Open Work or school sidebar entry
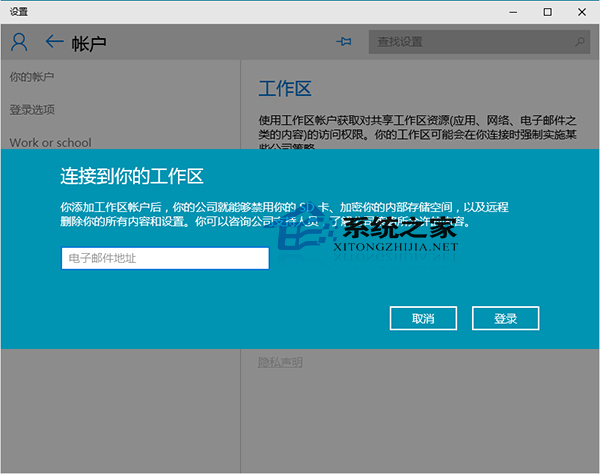Viewport: 600px width, 474px height. tap(50, 143)
